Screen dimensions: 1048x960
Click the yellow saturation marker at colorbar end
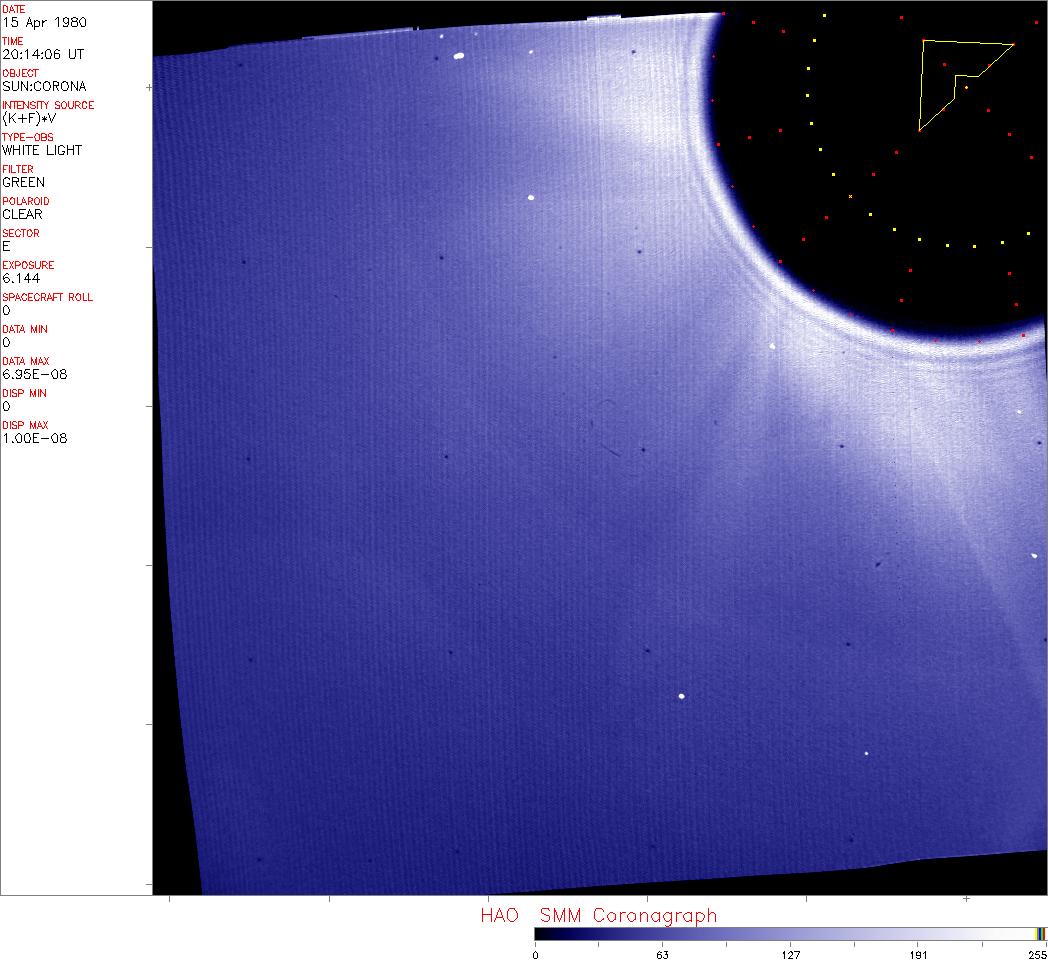point(1040,933)
